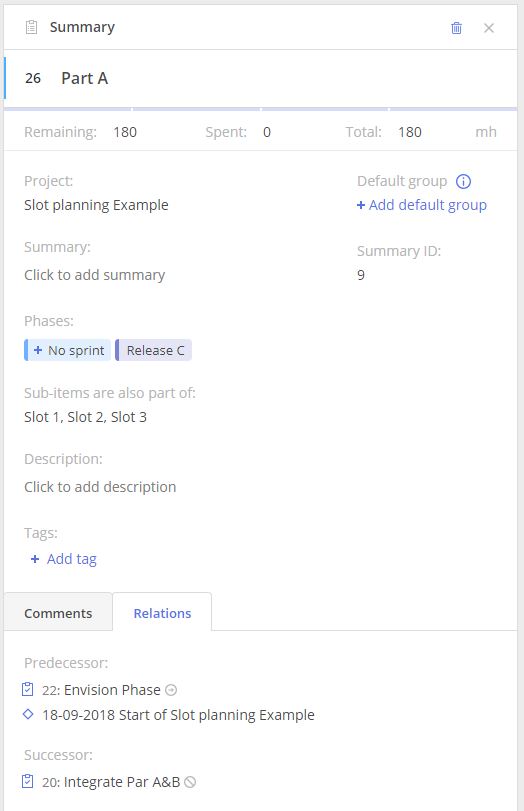Close the Summary panel
This screenshot has height=811, width=524.
point(489,28)
